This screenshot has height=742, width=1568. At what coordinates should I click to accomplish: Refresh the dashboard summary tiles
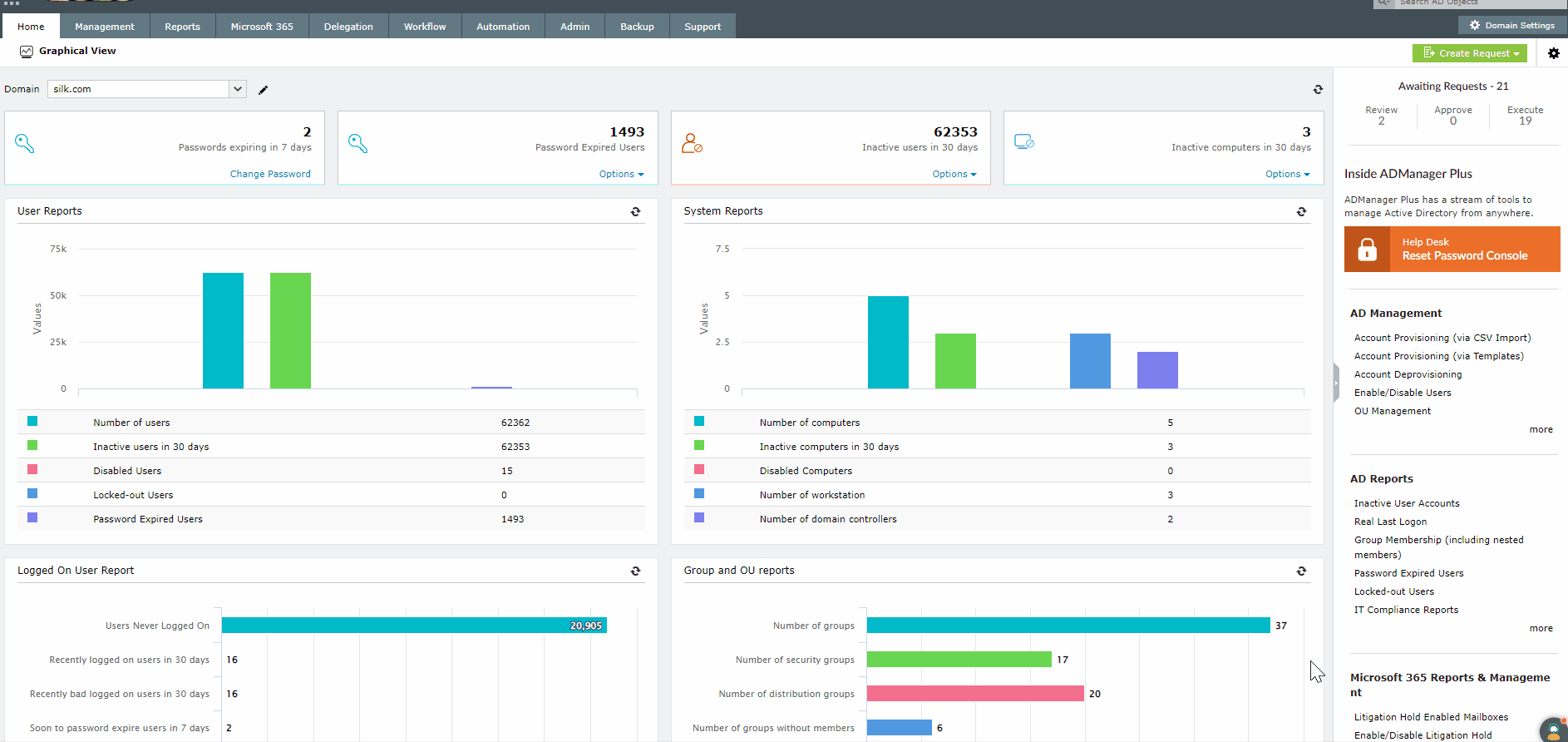1318,90
